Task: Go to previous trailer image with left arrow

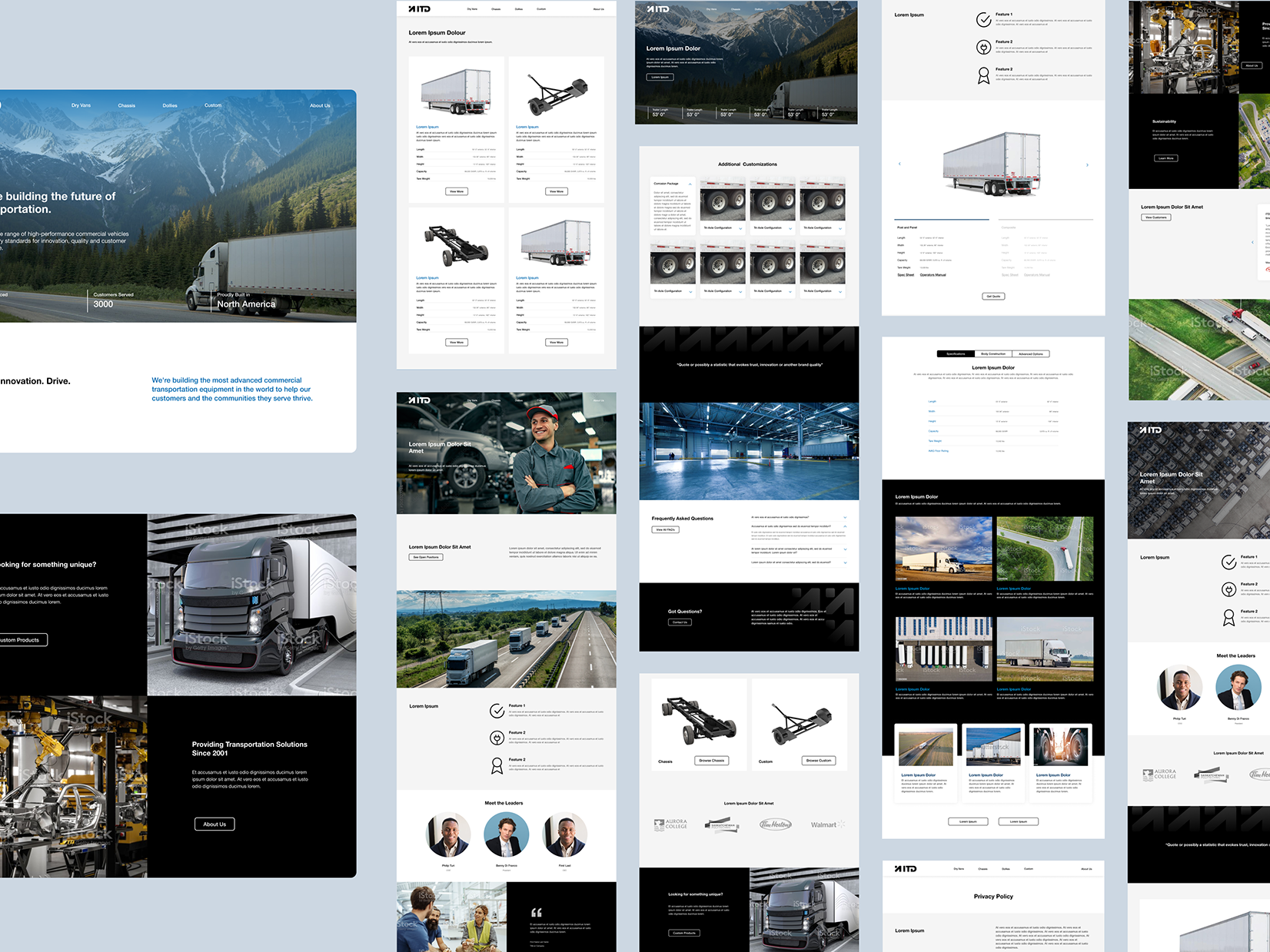Action: (899, 164)
